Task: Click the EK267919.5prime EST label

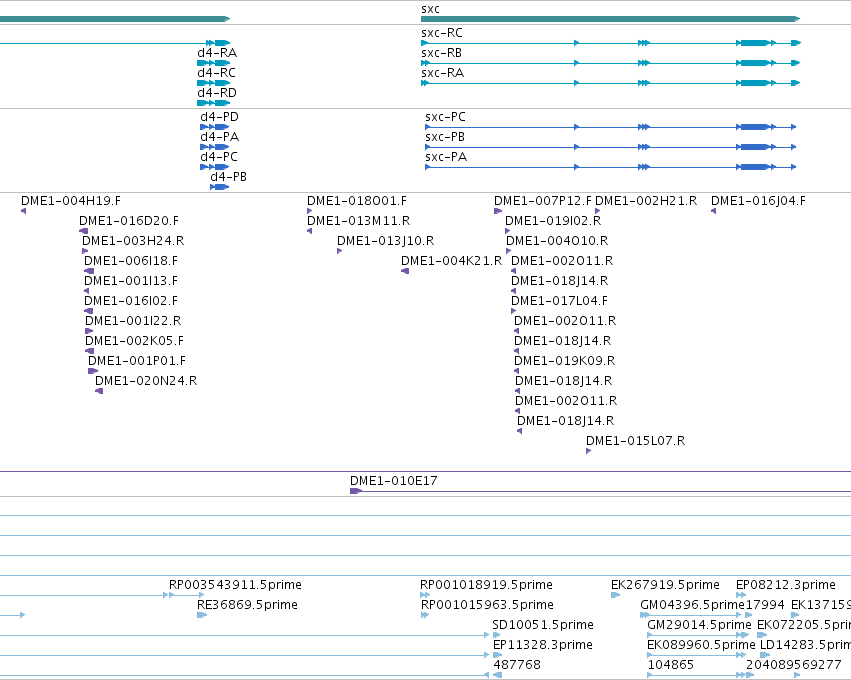Action: pos(665,586)
